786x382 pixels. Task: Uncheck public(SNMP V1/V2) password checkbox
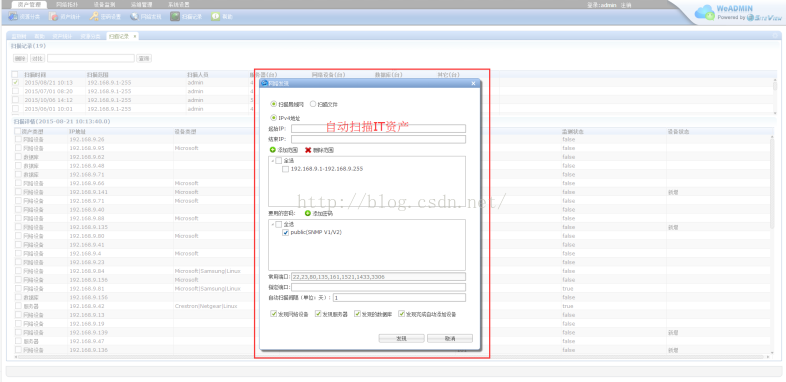tap(285, 233)
